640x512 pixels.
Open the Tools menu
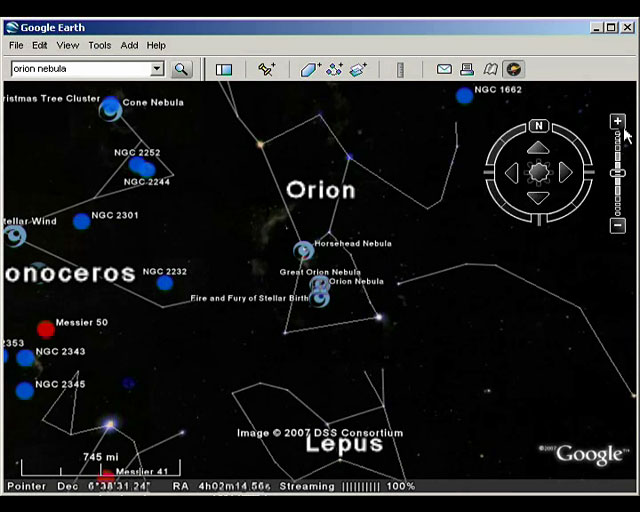[100, 45]
